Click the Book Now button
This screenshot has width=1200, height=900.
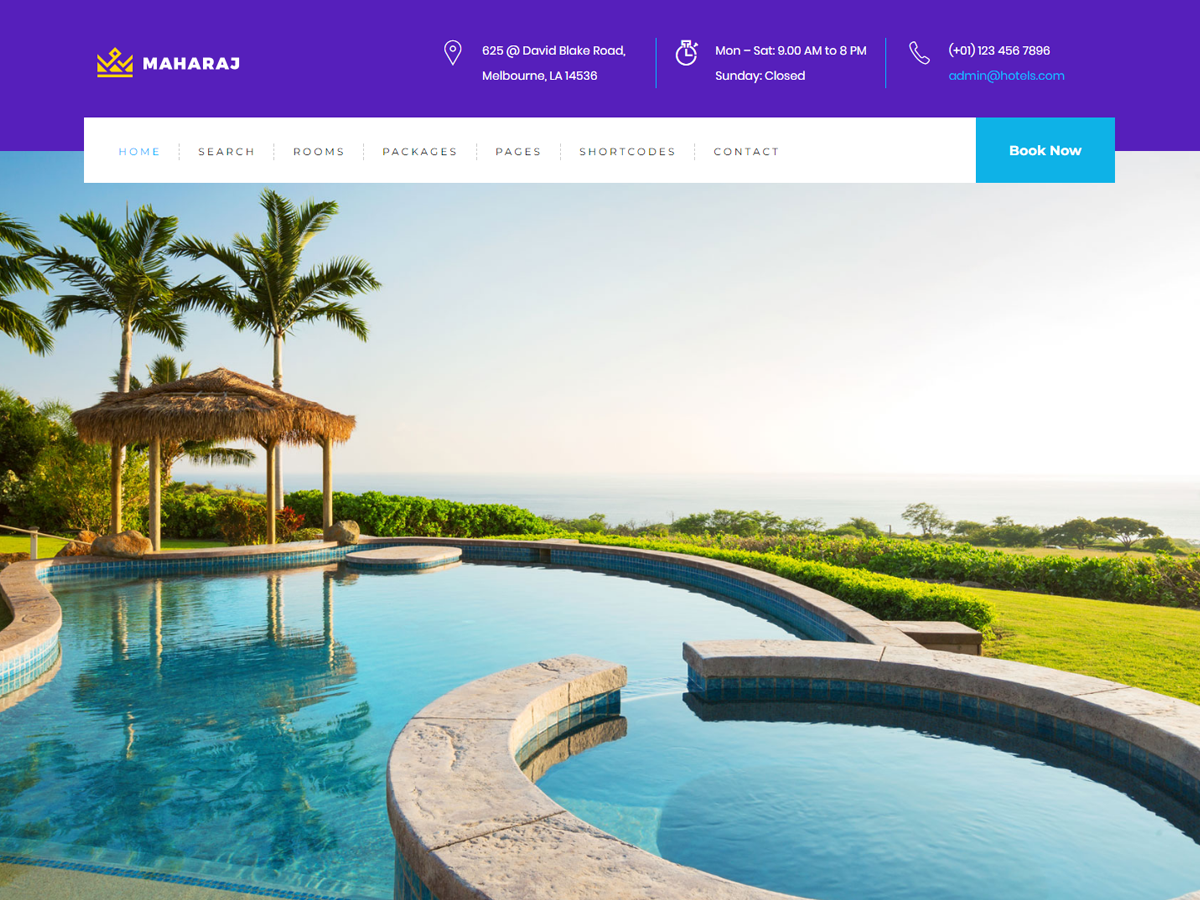click(x=1045, y=150)
